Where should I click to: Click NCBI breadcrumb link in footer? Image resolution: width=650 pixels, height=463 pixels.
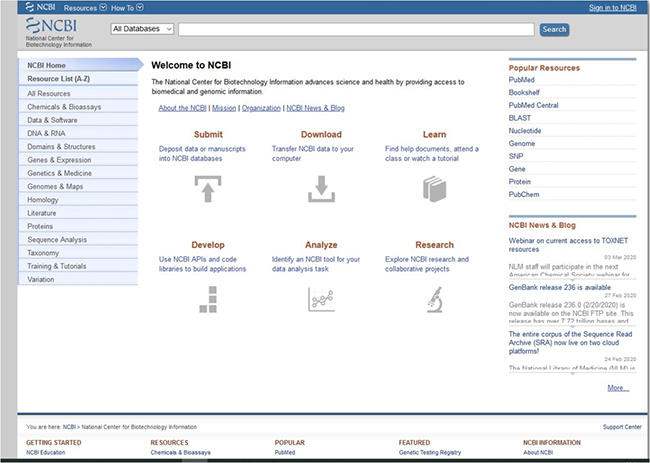coord(69,427)
